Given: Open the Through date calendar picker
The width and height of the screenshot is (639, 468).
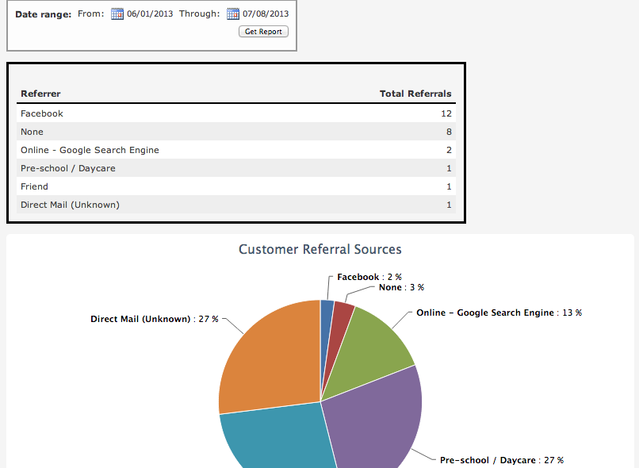Looking at the screenshot, I should (233, 14).
